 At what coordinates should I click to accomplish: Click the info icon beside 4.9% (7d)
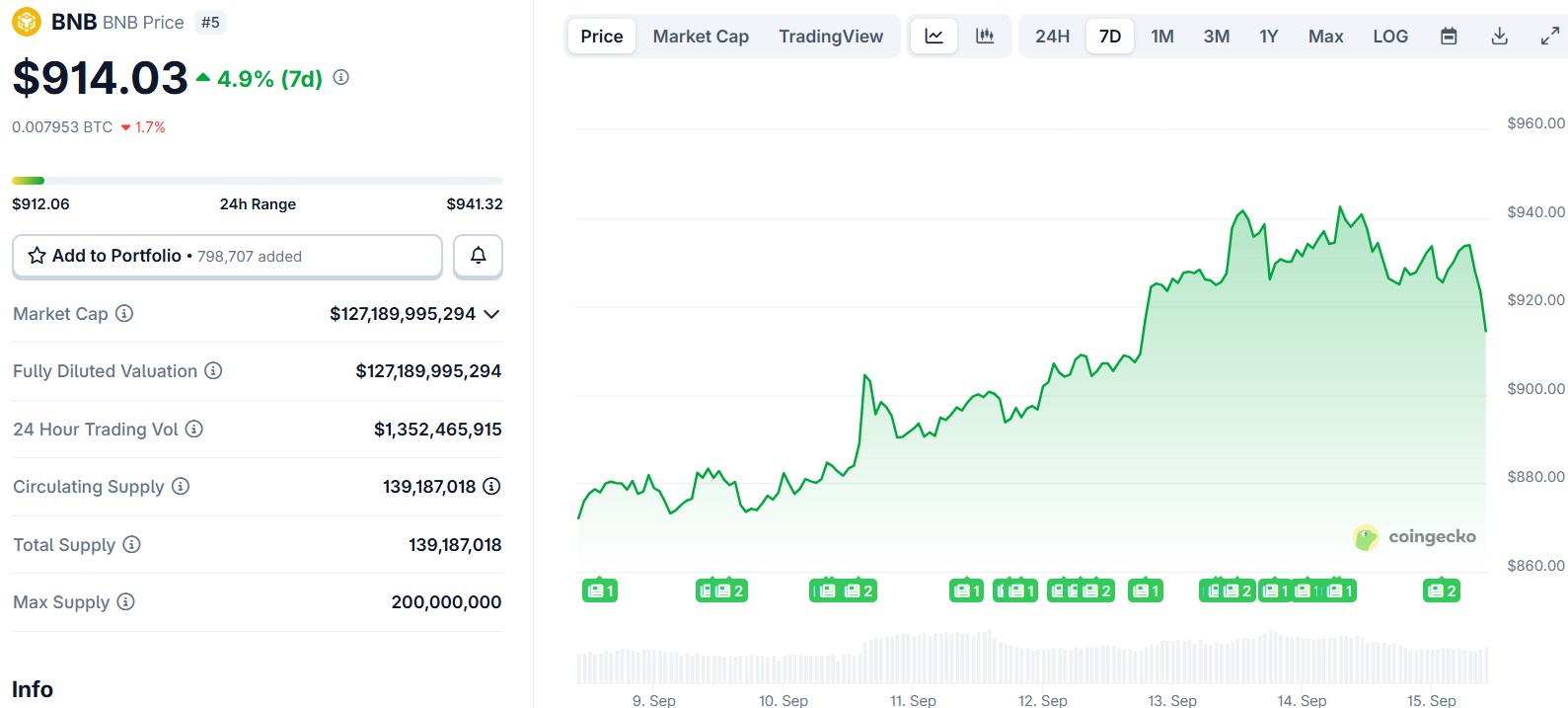click(x=341, y=77)
